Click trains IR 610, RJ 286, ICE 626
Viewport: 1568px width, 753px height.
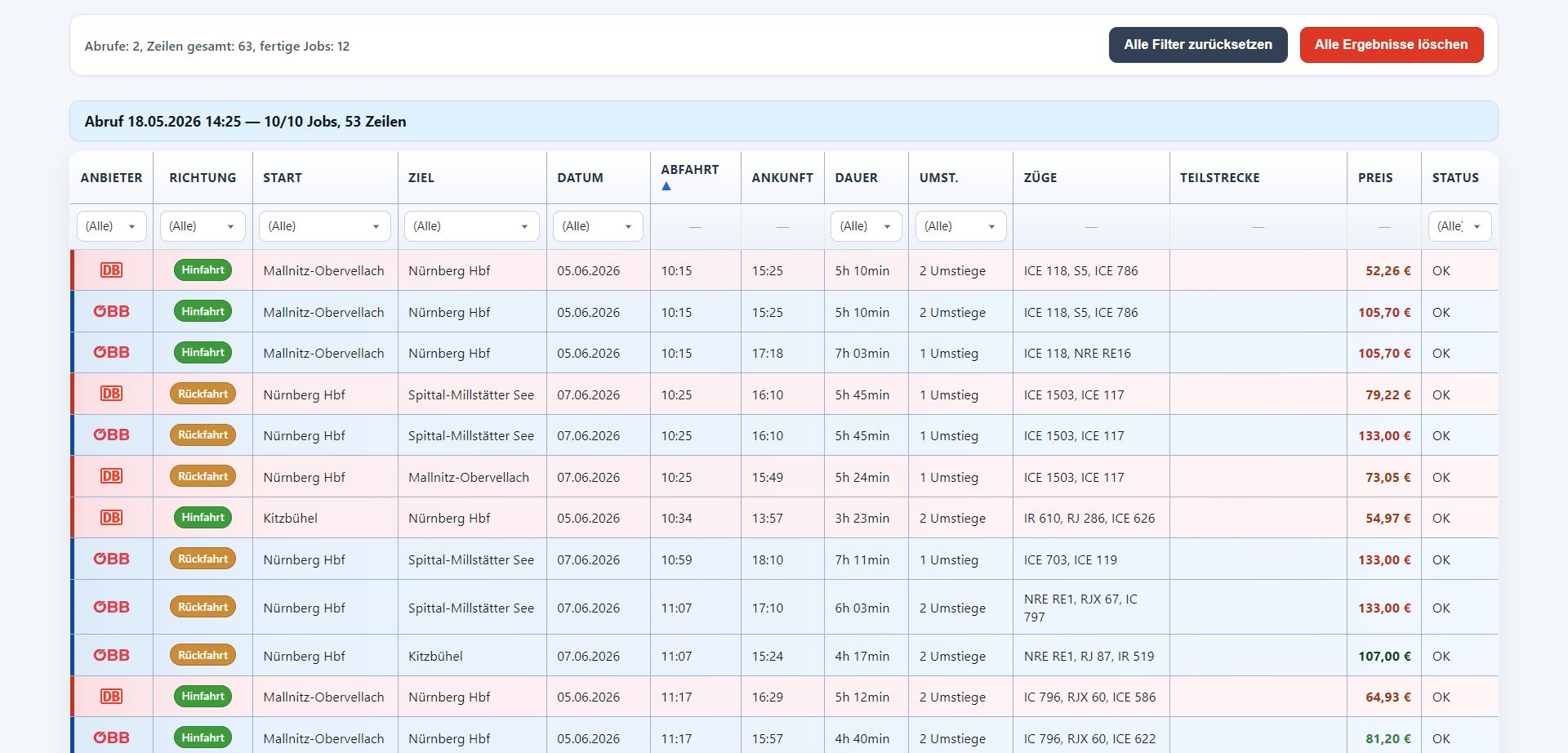(1089, 518)
